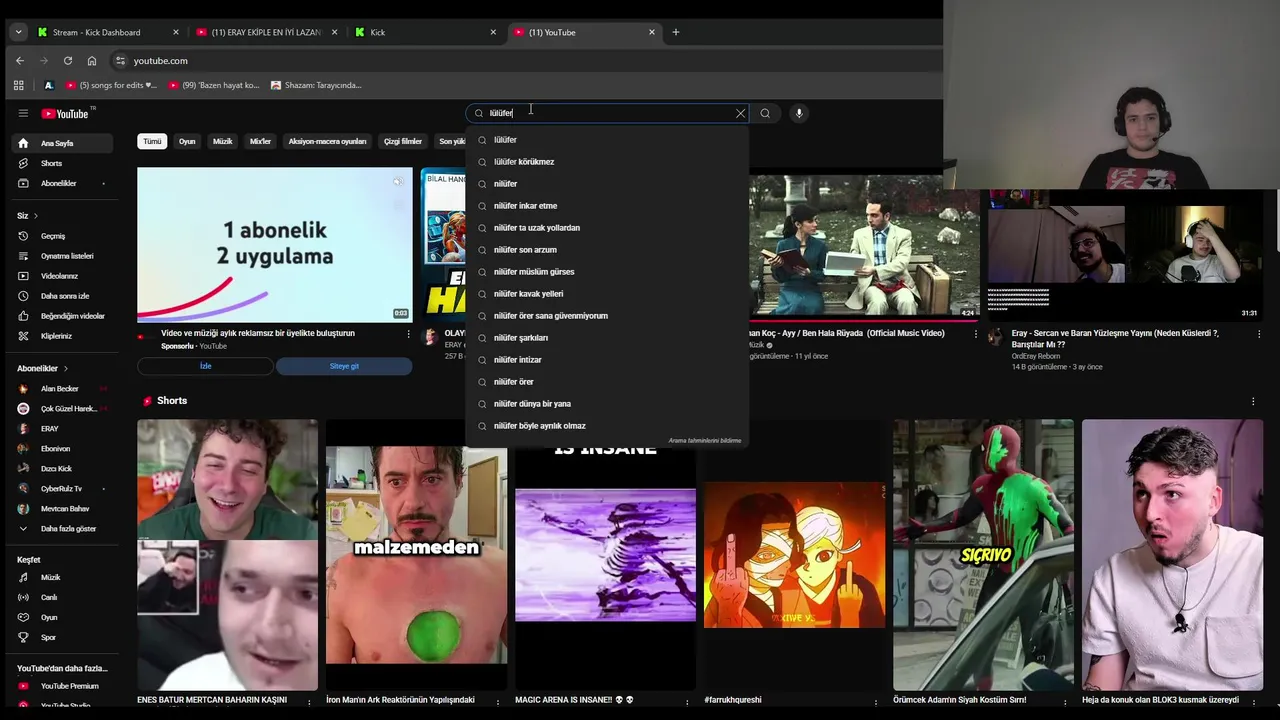Viewport: 1280px width, 720px height.
Task: Open options menu of the Shorts shelf
Action: point(1253,401)
